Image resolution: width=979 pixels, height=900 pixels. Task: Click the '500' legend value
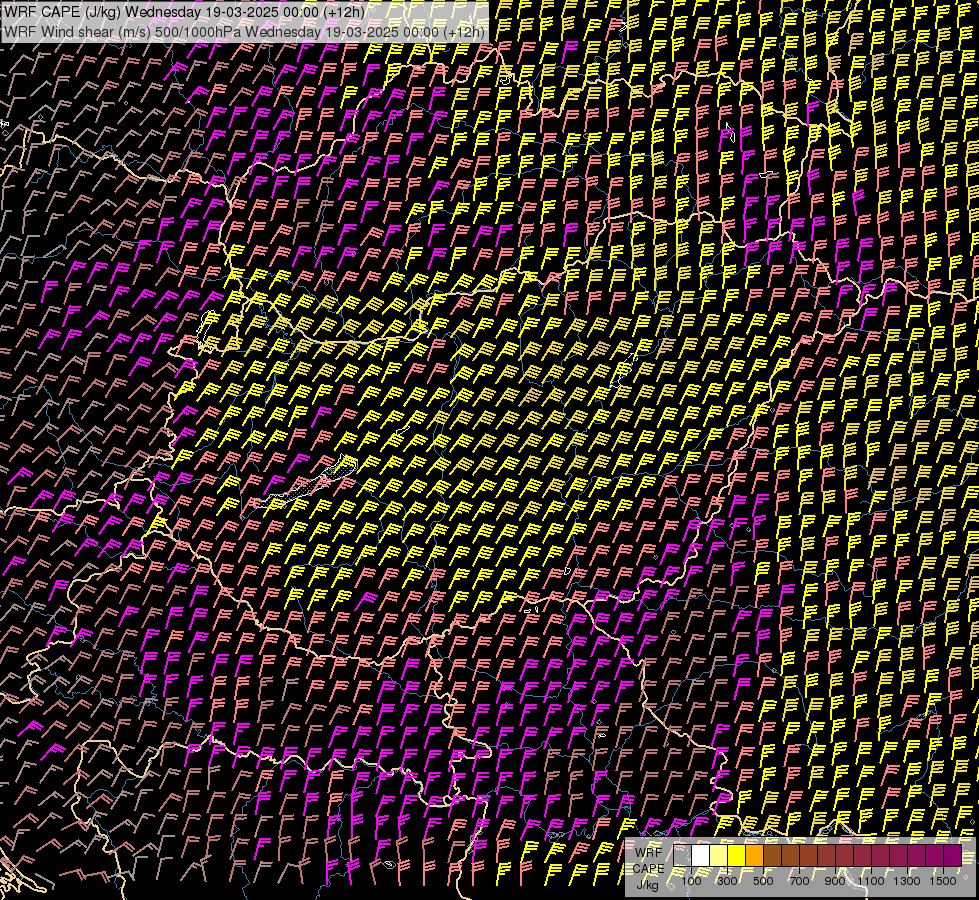(x=763, y=881)
